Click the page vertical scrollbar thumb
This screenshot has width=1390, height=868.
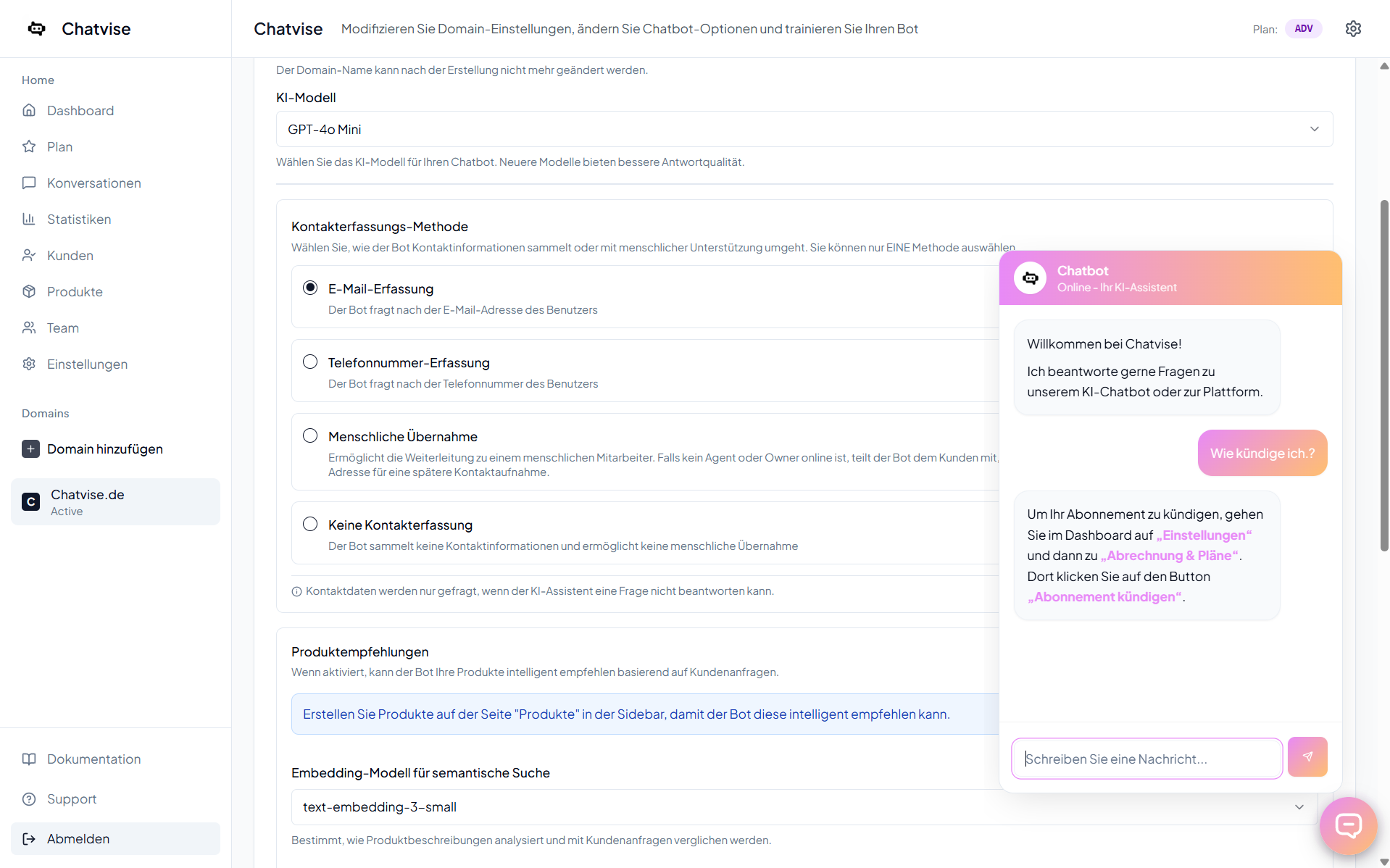click(x=1384, y=375)
